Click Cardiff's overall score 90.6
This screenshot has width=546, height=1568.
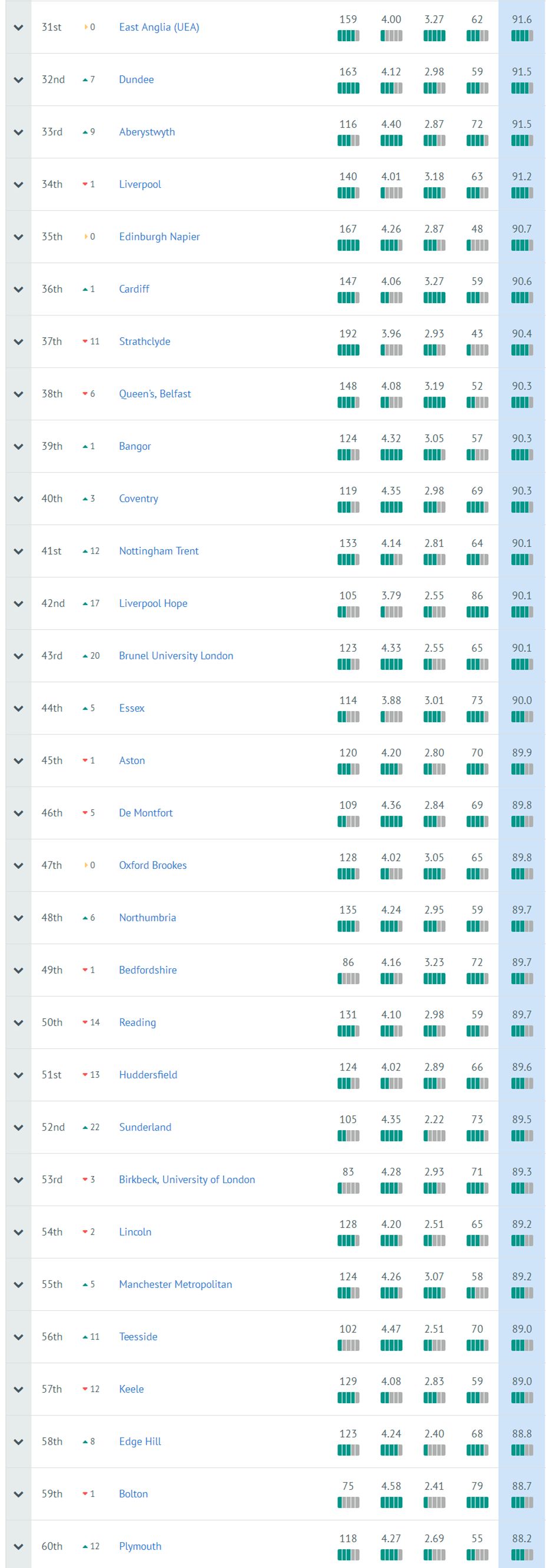pyautogui.click(x=522, y=281)
